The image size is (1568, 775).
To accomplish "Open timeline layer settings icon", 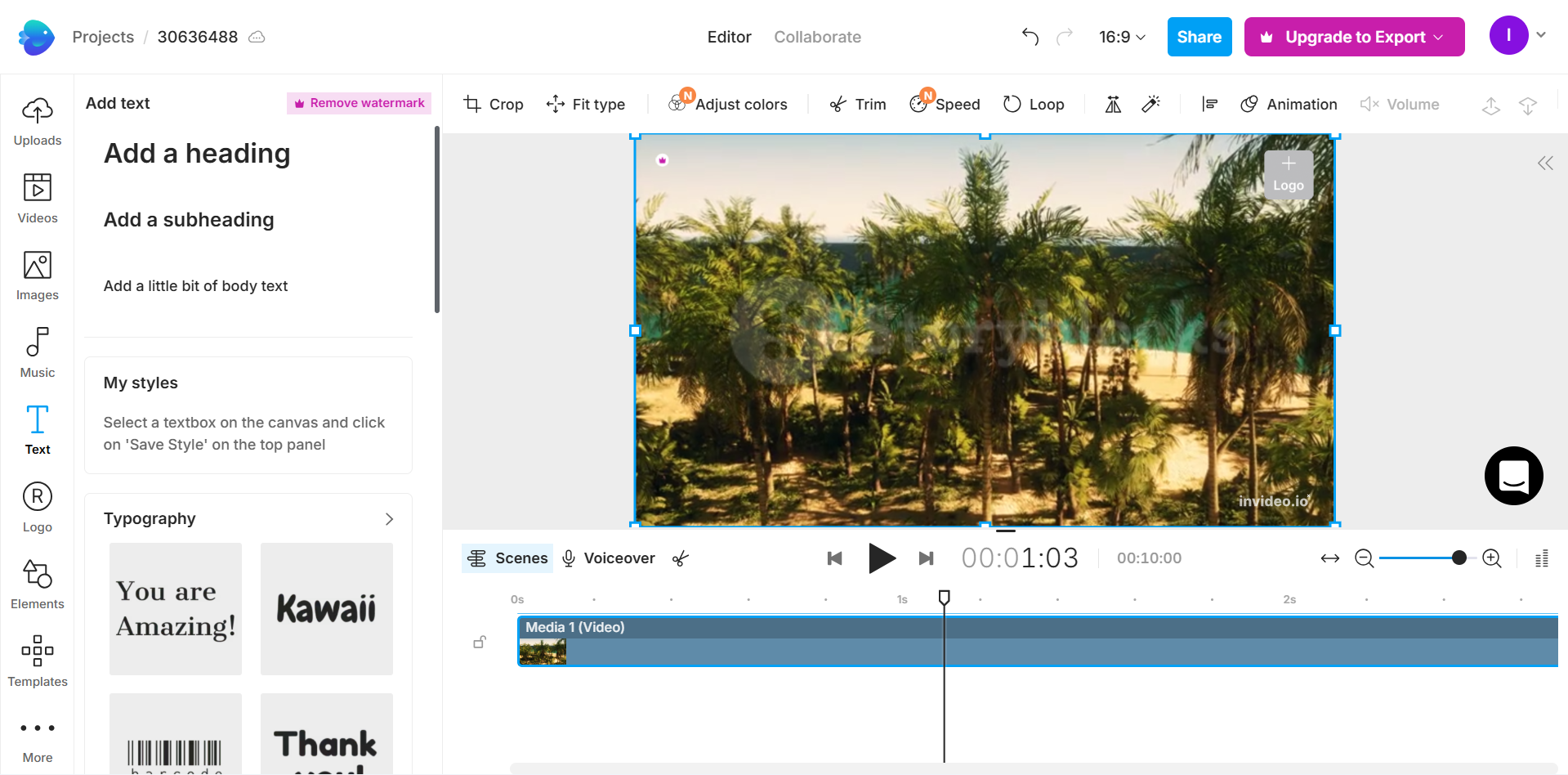I will coord(1542,559).
